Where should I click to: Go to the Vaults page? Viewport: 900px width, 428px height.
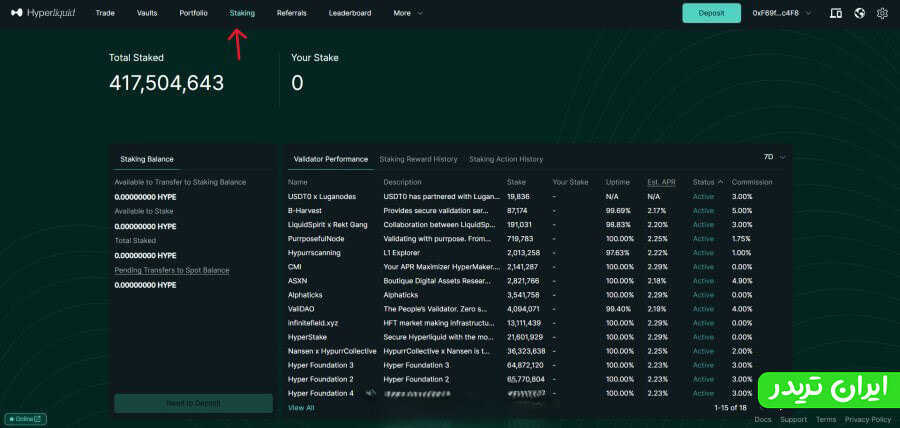(147, 13)
